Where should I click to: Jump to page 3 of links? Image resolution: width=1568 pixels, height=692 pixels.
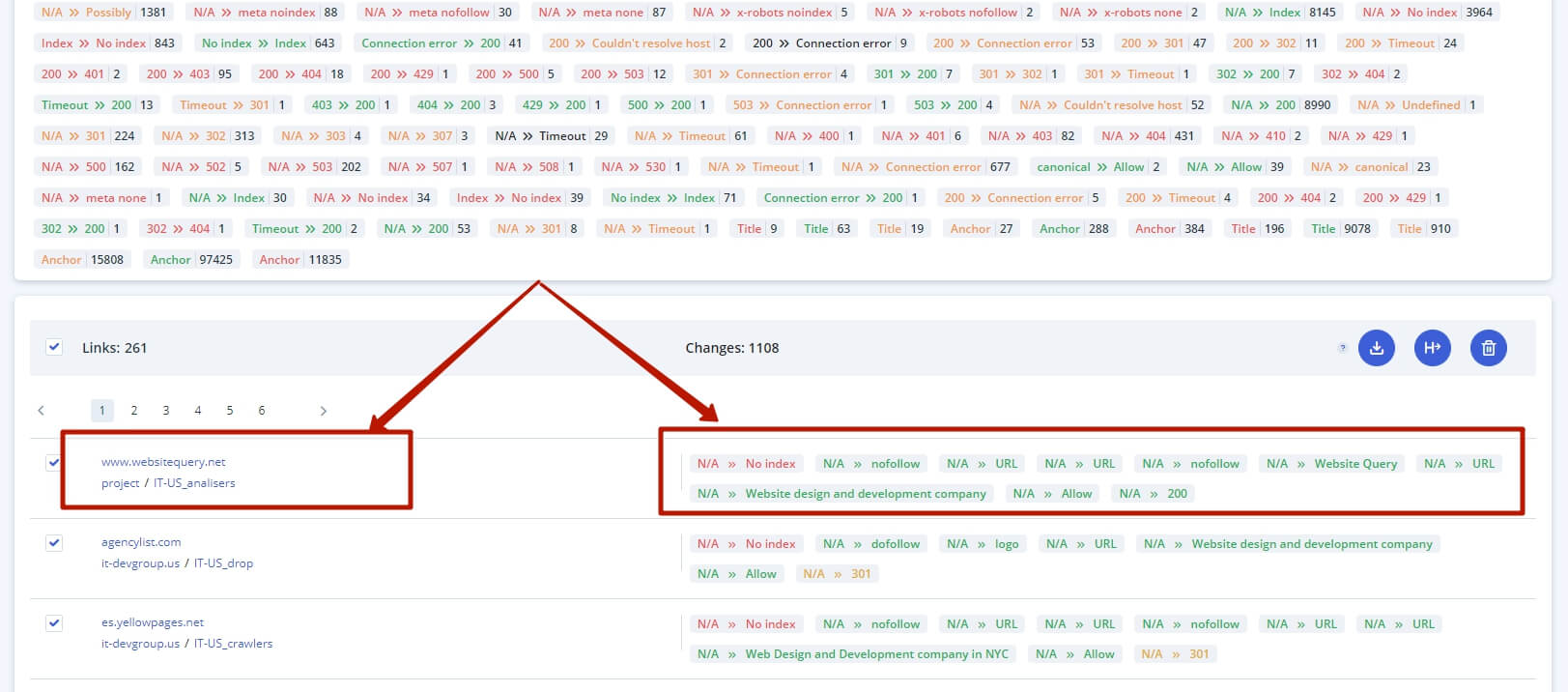point(166,411)
